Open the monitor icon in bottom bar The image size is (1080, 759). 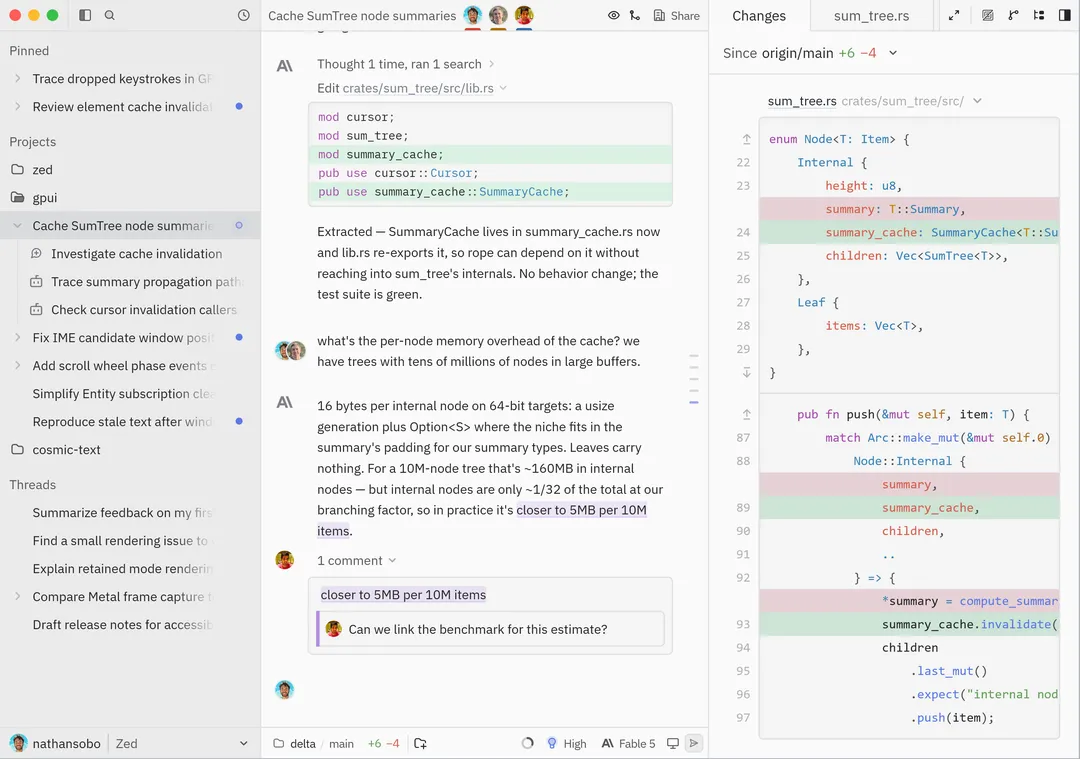[673, 743]
